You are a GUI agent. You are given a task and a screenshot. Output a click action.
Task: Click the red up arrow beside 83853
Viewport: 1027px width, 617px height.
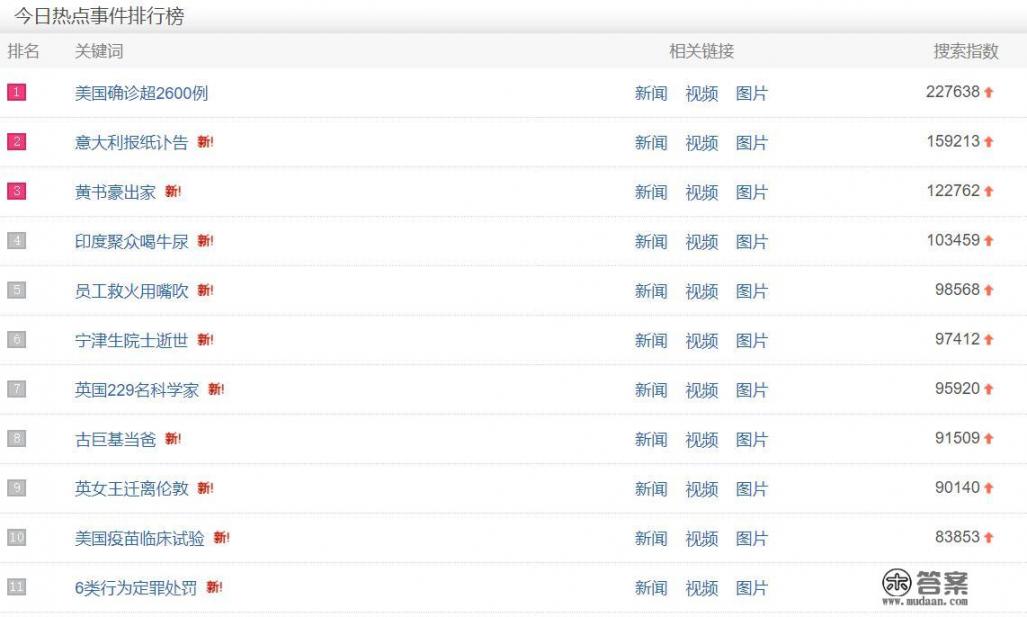[989, 538]
